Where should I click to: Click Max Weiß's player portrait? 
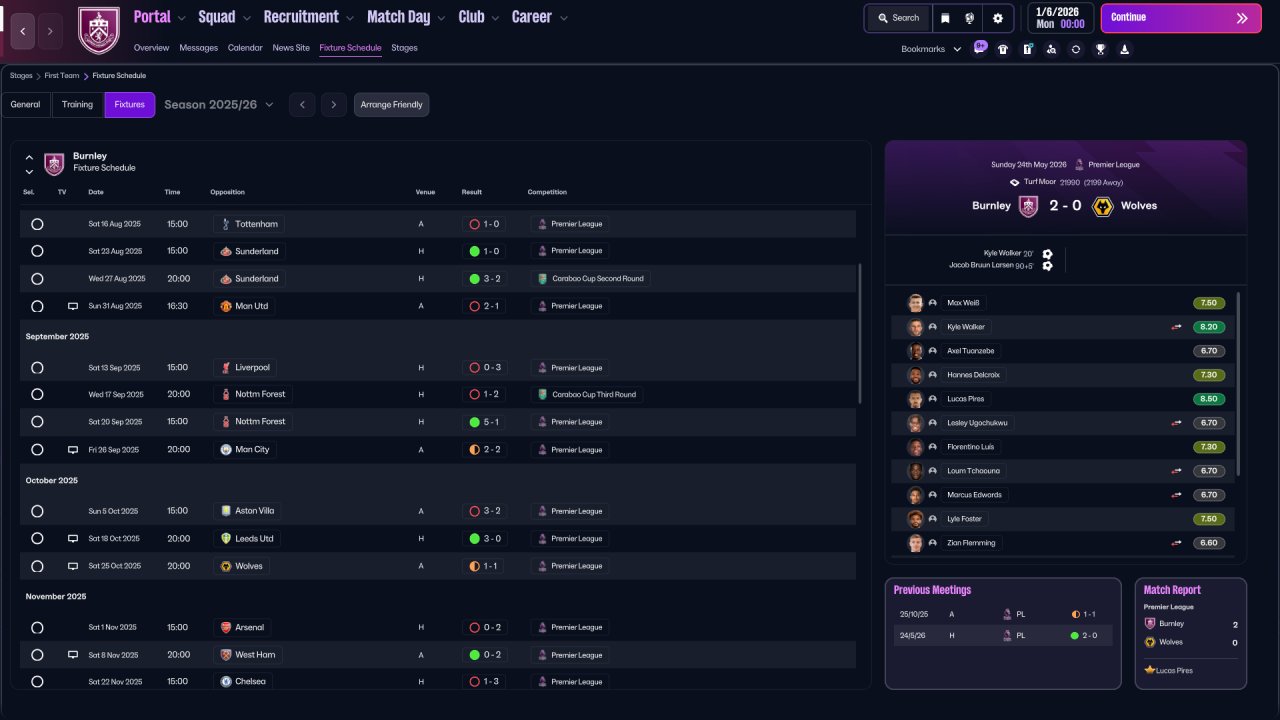[x=915, y=303]
